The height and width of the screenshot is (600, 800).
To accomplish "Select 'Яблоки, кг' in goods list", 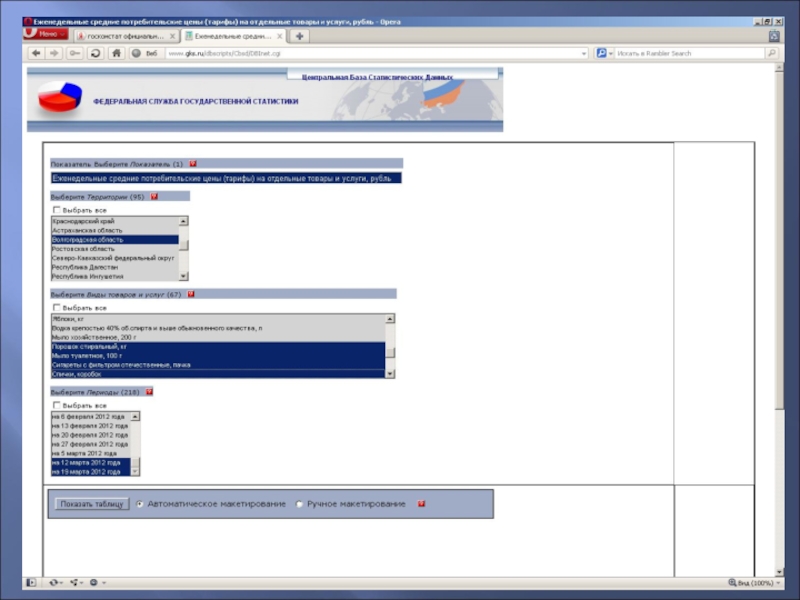I will coord(218,319).
